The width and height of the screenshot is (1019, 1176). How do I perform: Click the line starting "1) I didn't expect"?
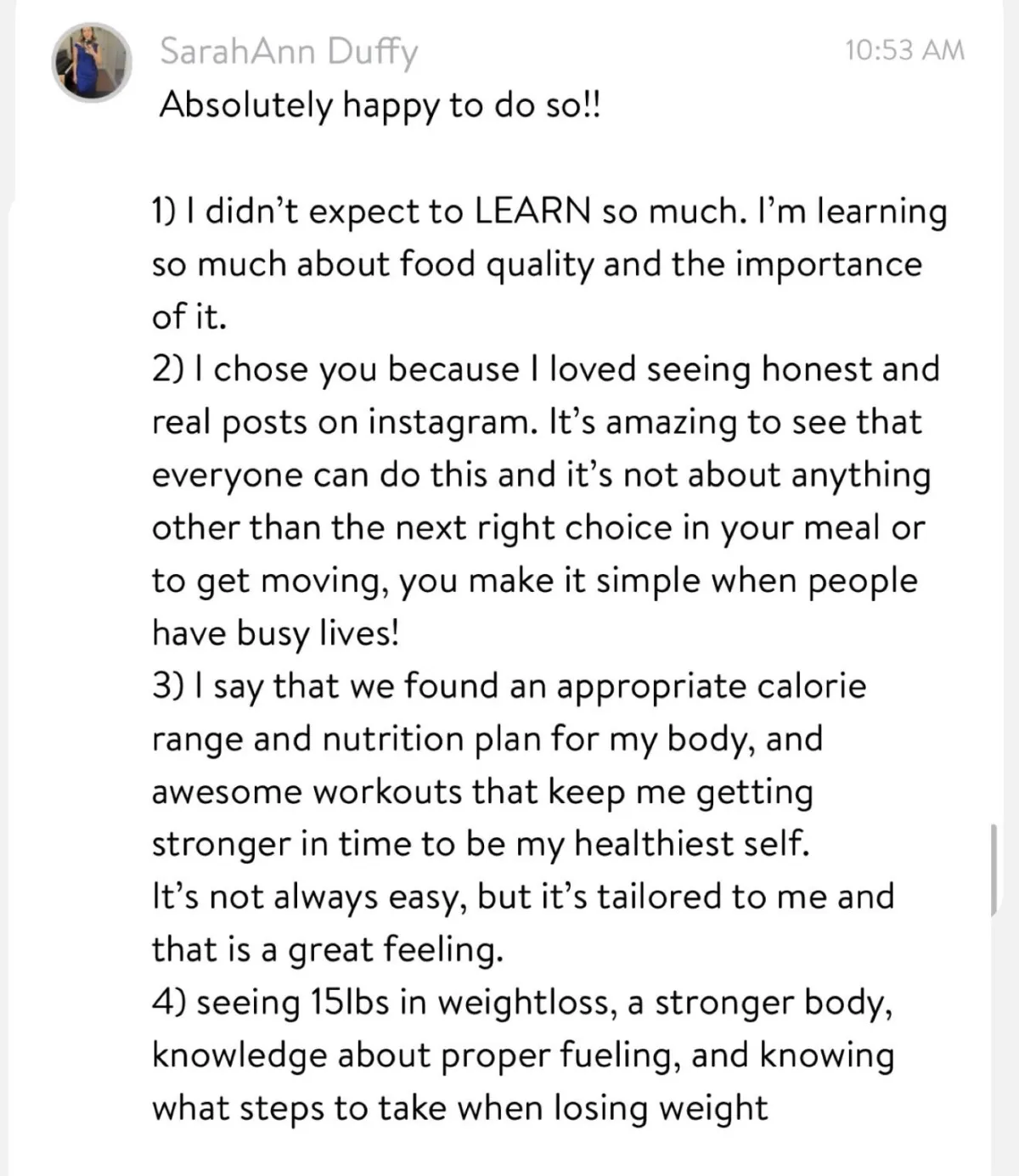click(548, 211)
